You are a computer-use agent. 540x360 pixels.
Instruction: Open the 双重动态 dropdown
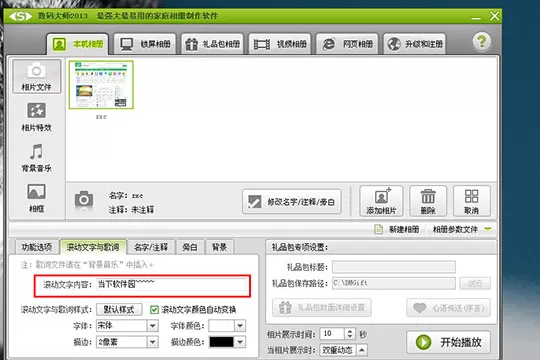tap(343, 350)
